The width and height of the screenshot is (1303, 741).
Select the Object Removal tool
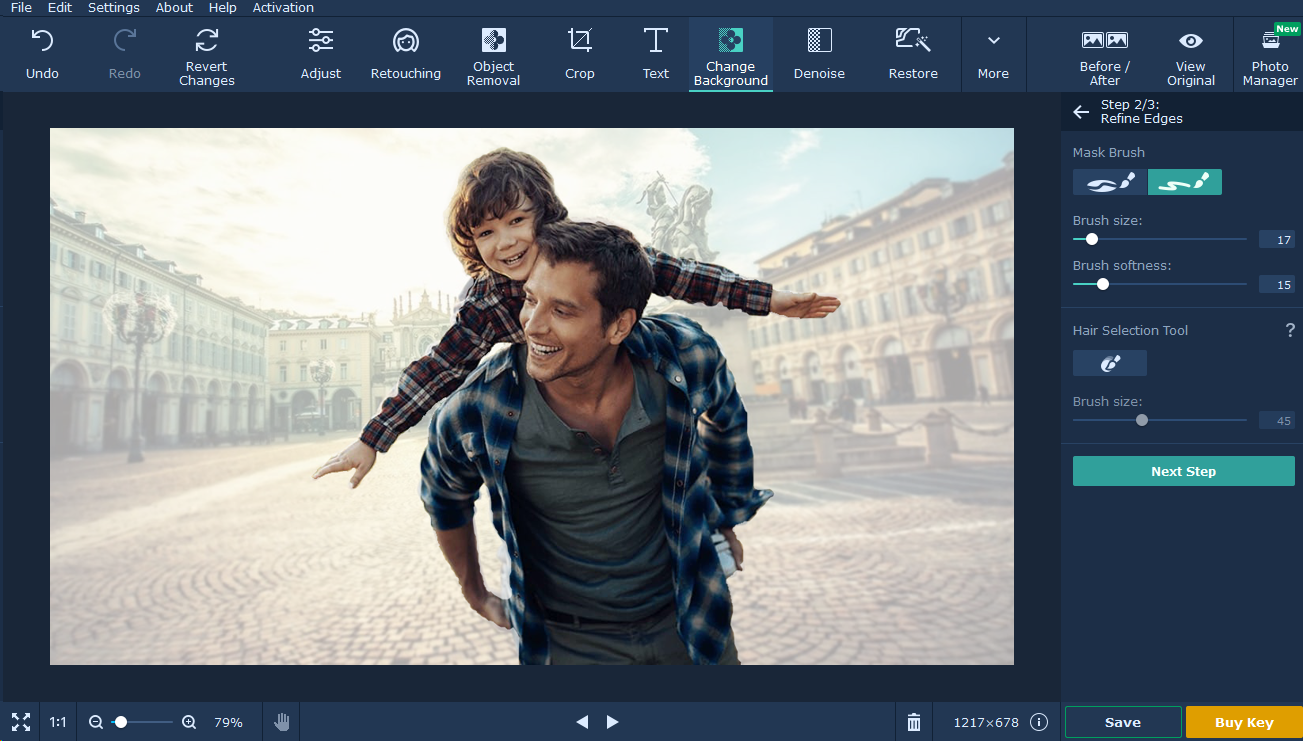493,54
